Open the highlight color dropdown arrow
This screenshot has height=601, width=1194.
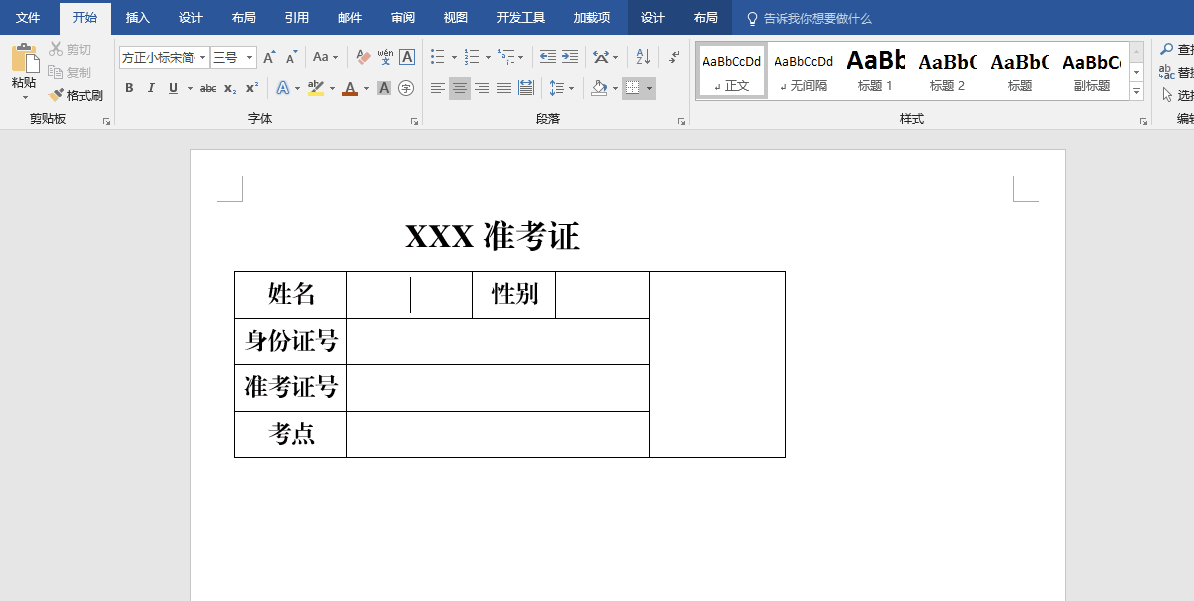[332, 89]
